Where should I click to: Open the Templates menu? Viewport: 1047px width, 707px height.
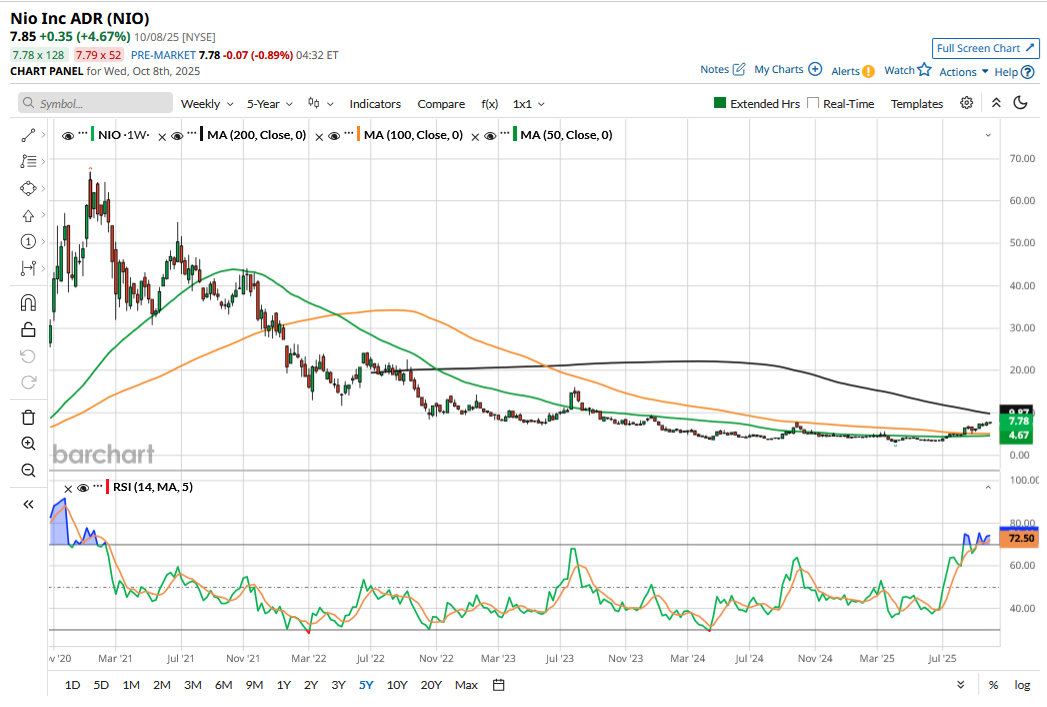tap(917, 103)
